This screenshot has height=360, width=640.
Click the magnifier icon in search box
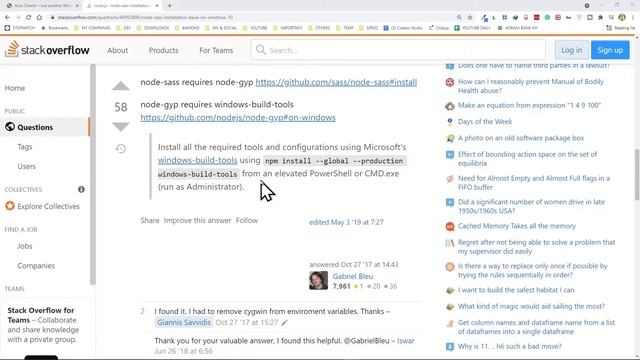point(261,50)
